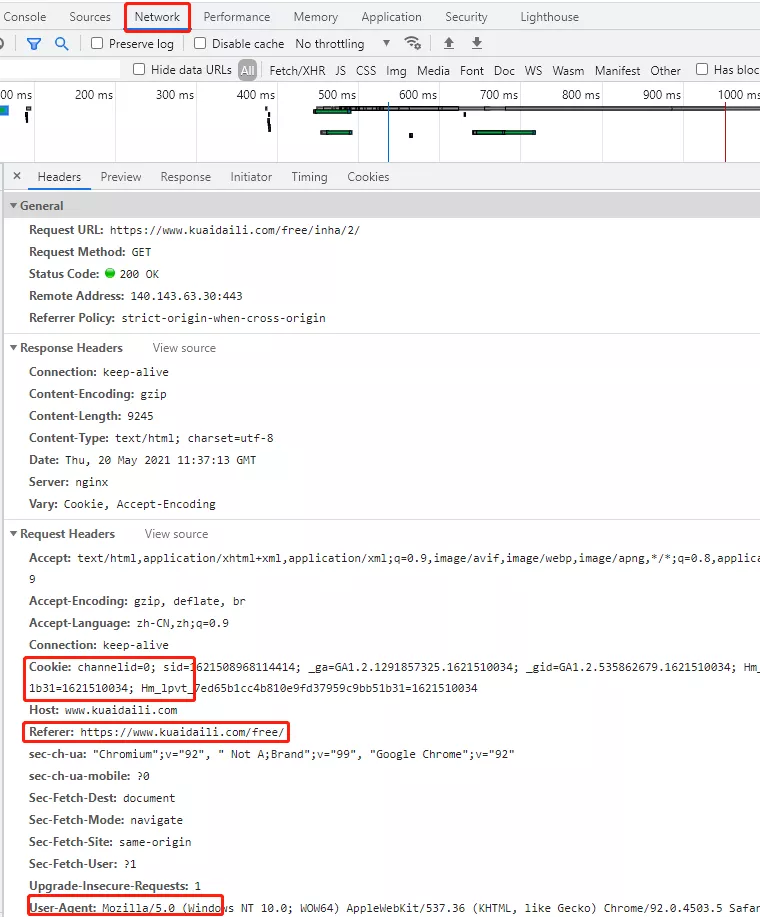Switch to the Console tab
This screenshot has height=917, width=760.
pos(25,17)
